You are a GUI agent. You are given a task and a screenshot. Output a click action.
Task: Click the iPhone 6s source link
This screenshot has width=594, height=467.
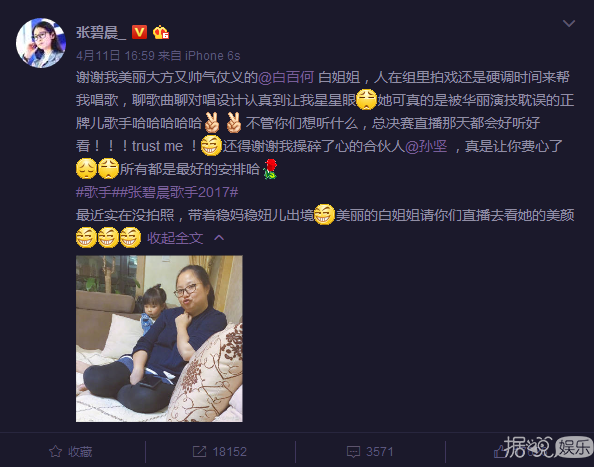pyautogui.click(x=213, y=56)
